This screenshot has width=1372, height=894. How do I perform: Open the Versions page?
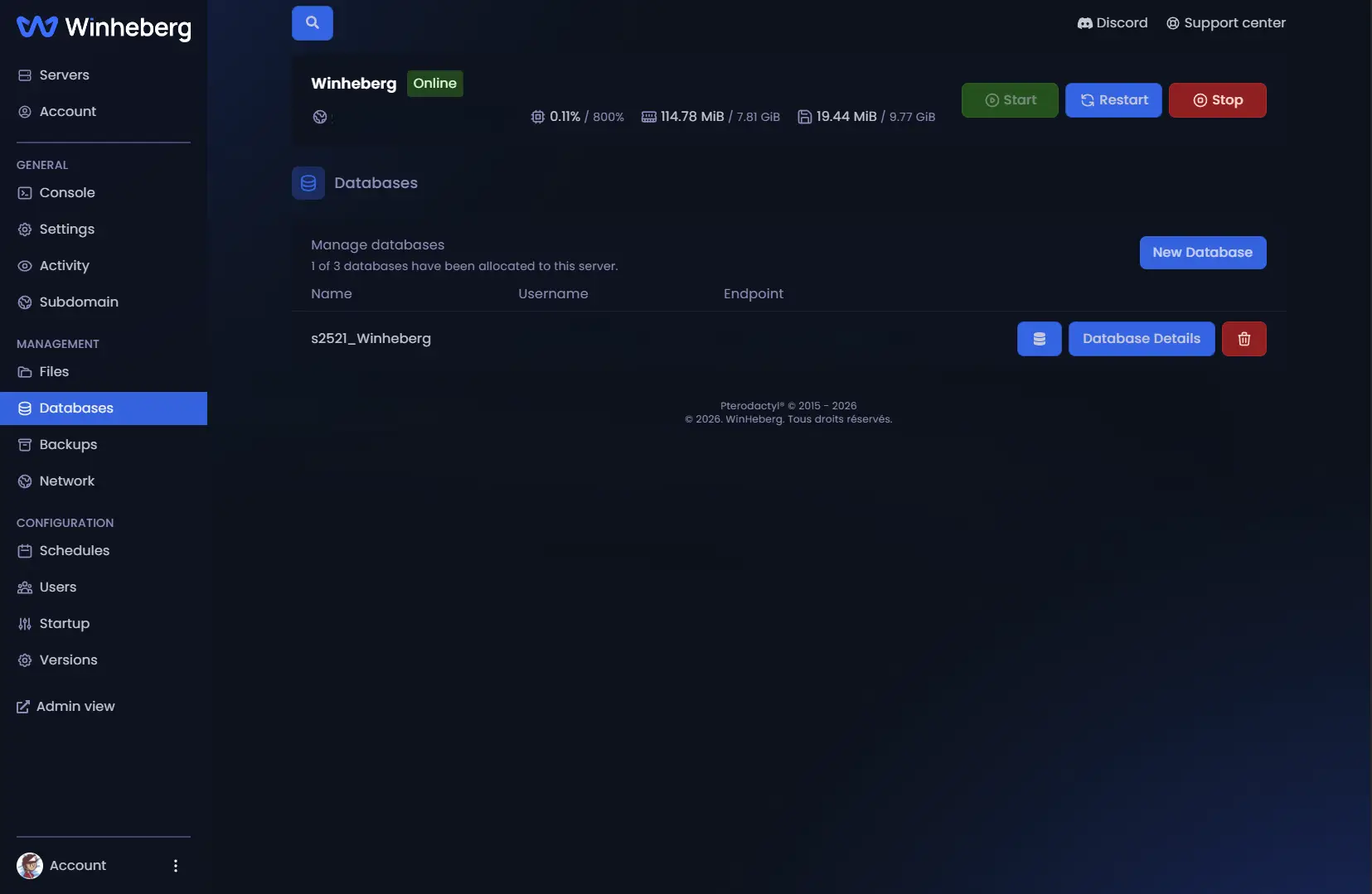point(104,660)
